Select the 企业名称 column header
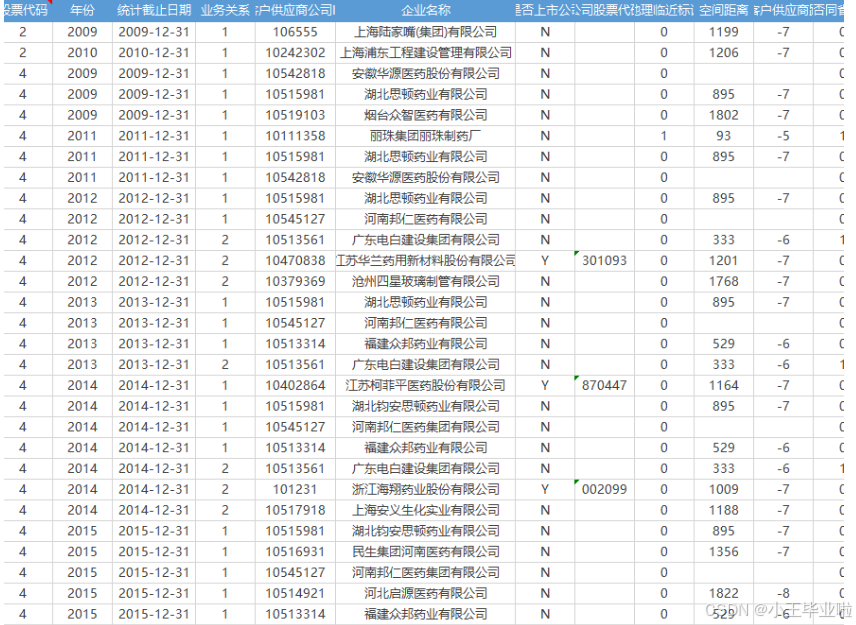 click(425, 10)
